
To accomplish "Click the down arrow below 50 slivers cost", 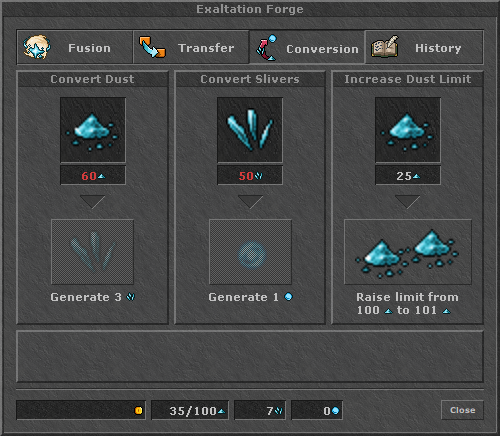I will click(x=250, y=202).
